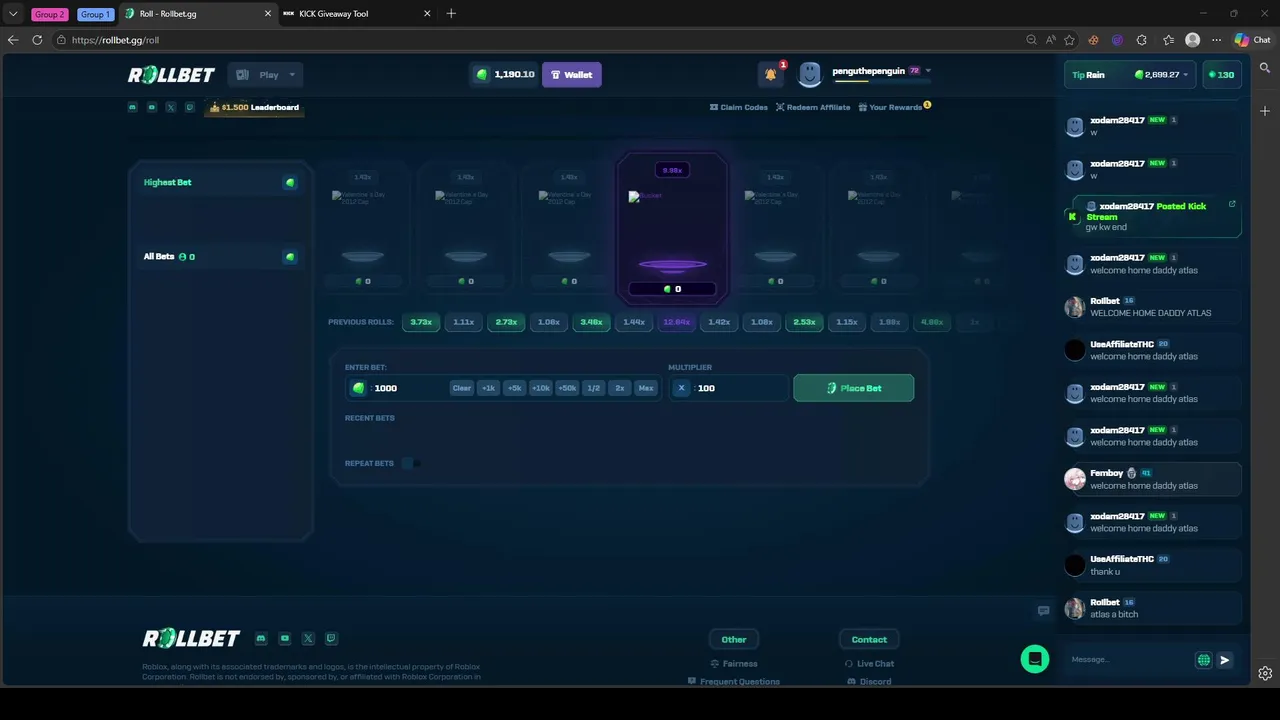The image size is (1280, 720).
Task: Refresh the page with the browser reload button
Action: pos(37,40)
